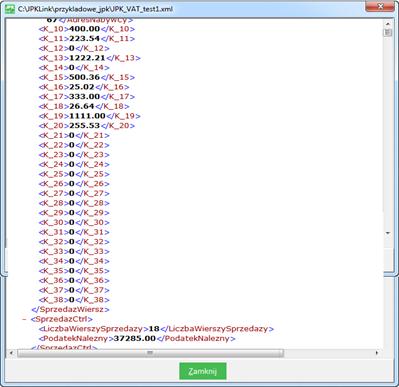This screenshot has height=387, width=399.
Task: Click the app icon in the title bar
Action: pyautogui.click(x=10, y=9)
